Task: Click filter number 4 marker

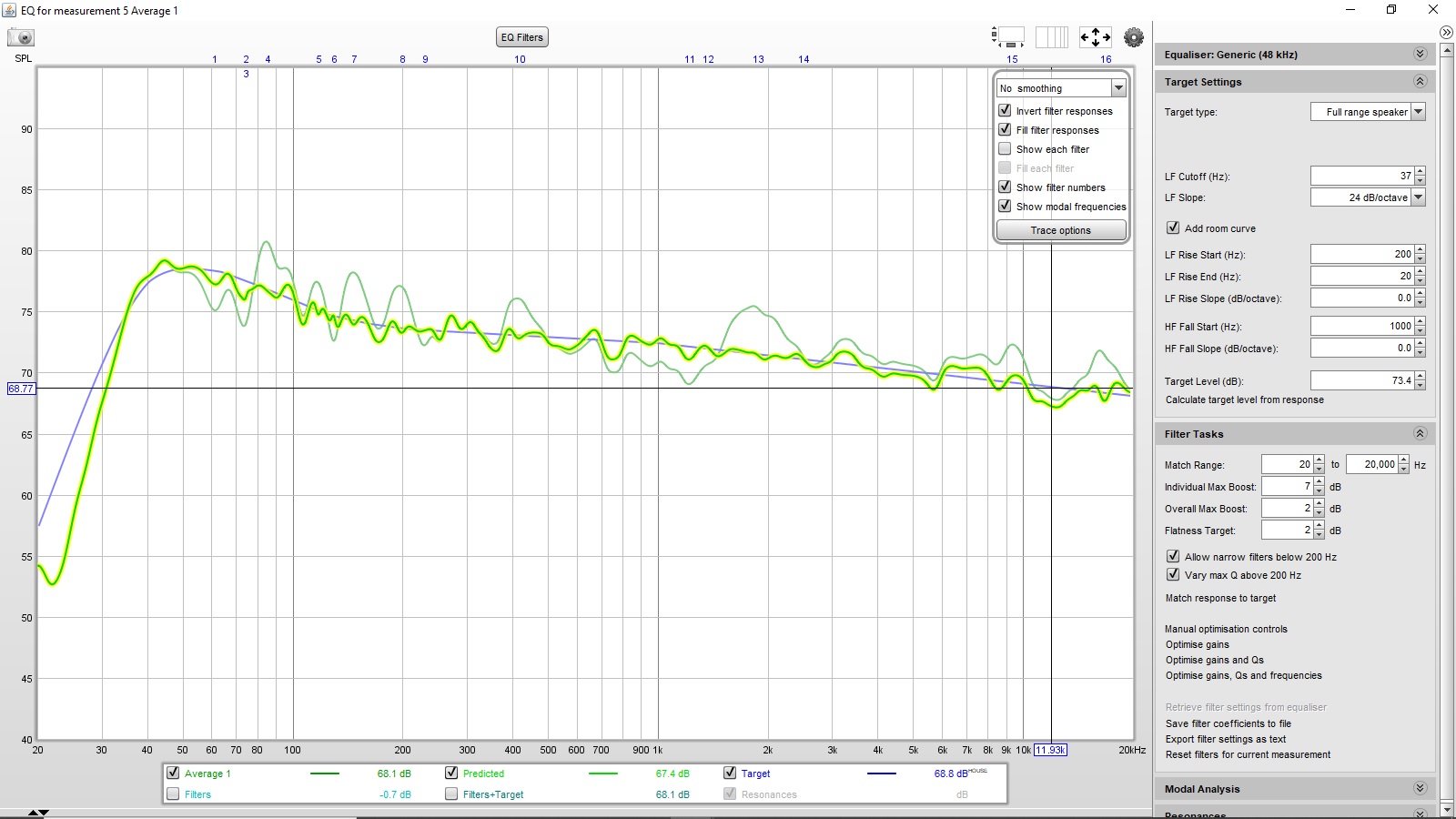Action: (x=268, y=59)
